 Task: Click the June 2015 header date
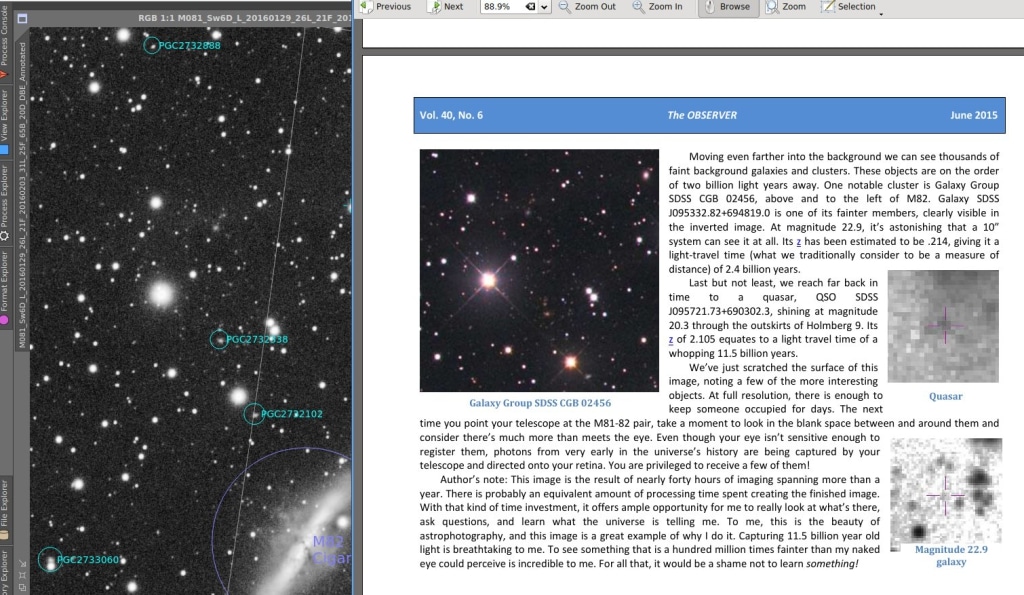[974, 115]
